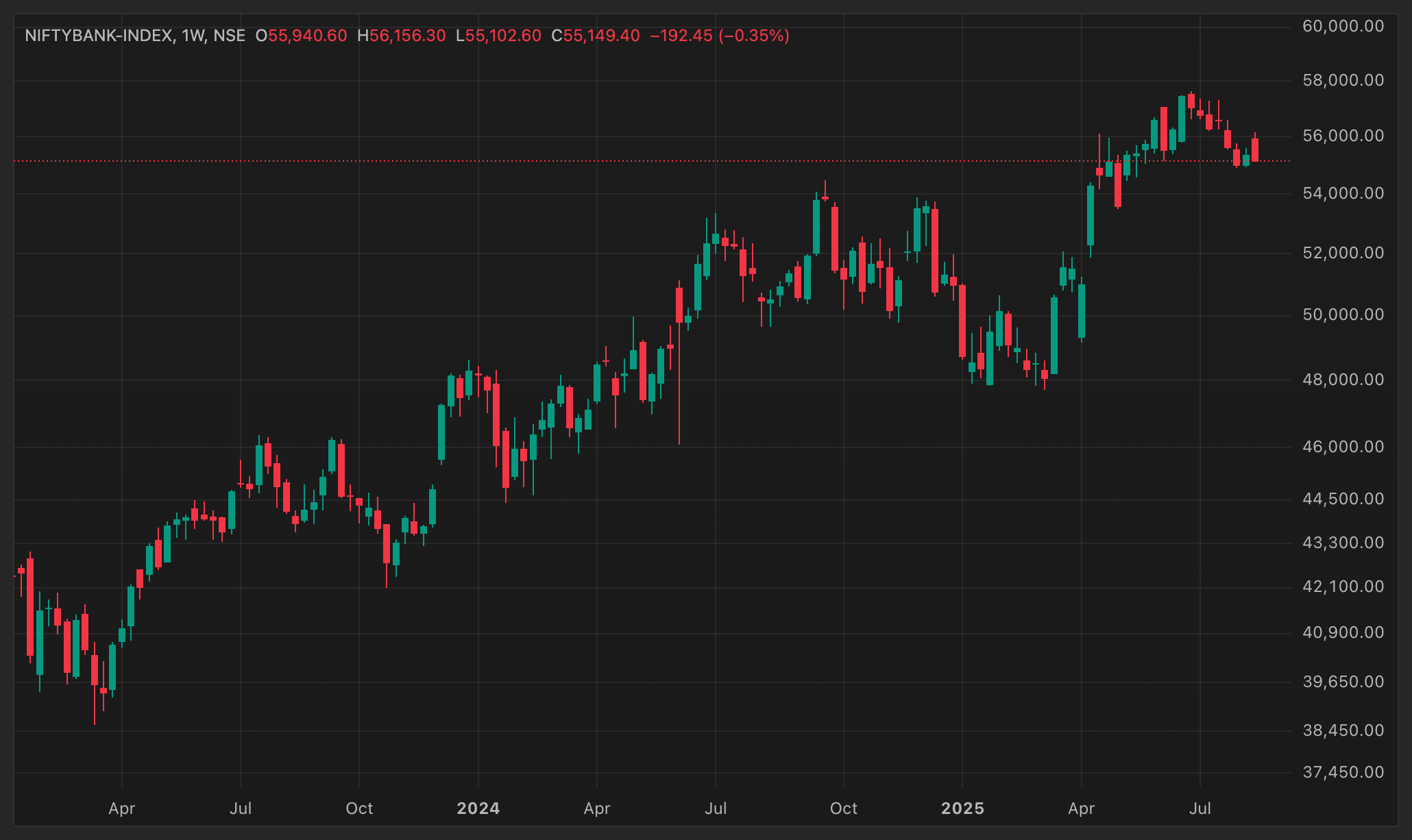Click the 50,000.00 price axis label
Viewport: 1412px width, 840px height.
point(1343,314)
